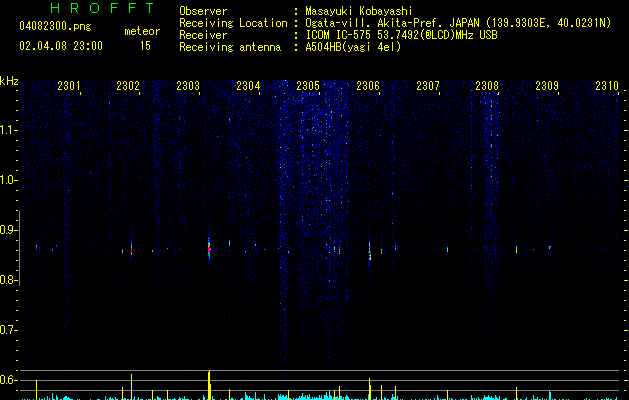This screenshot has height=400, width=629.
Task: Click the 2310 time axis label
Action: coord(607,86)
